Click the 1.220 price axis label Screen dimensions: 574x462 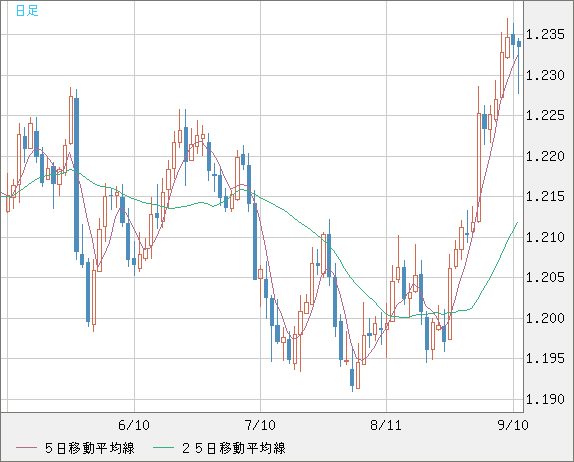pyautogui.click(x=545, y=156)
